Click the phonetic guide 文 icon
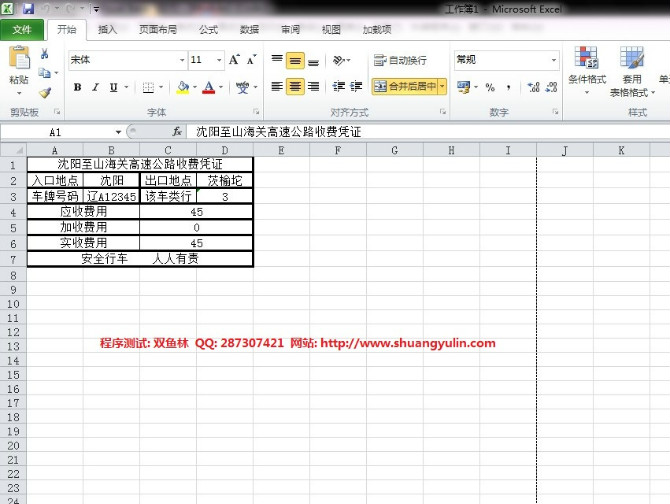 pyautogui.click(x=243, y=88)
